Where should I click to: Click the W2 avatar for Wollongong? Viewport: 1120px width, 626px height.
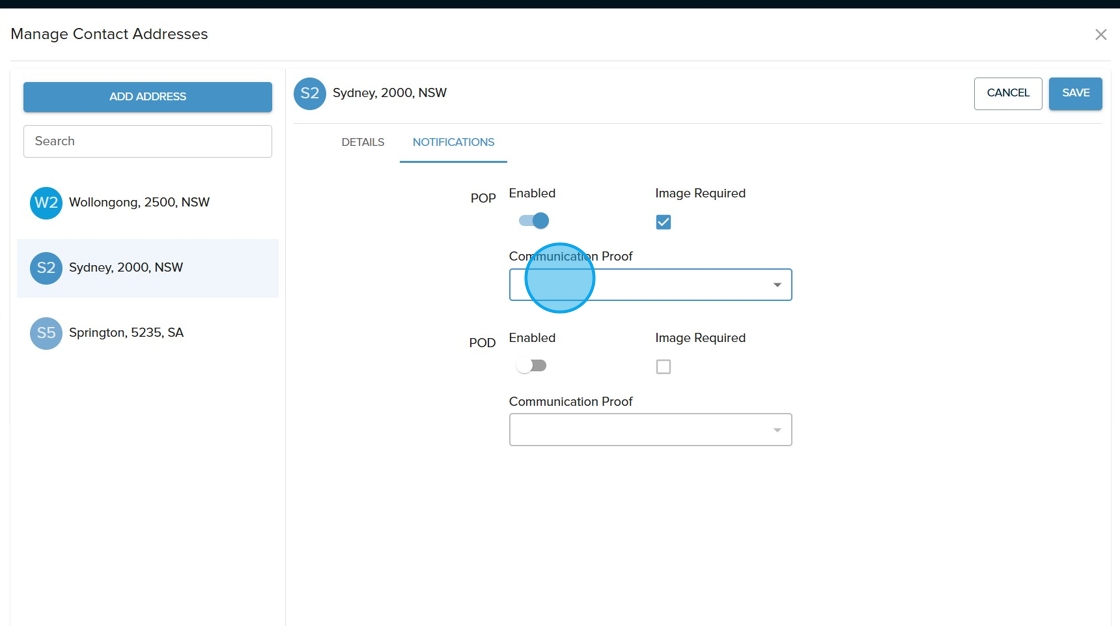46,203
